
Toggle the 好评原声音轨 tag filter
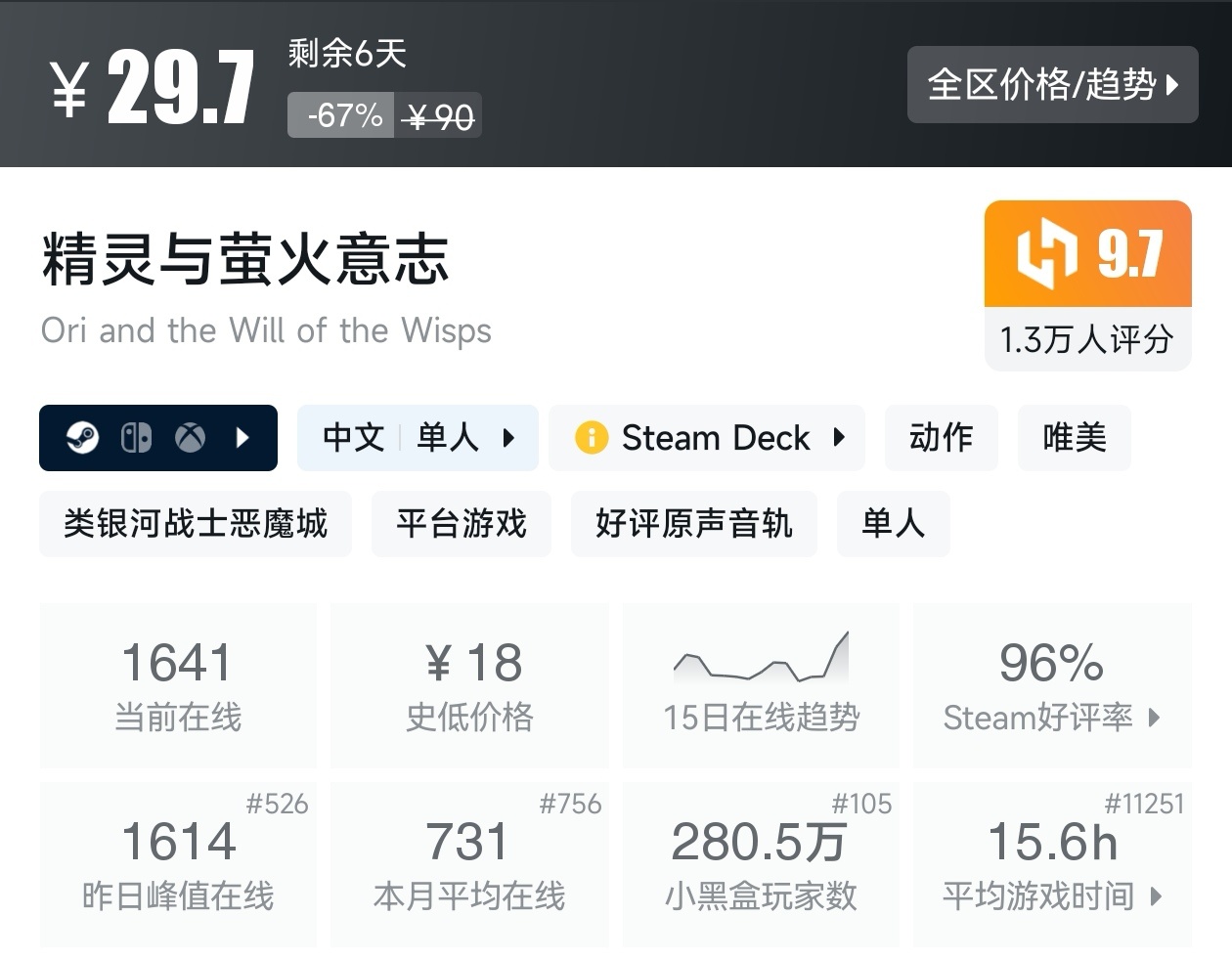click(694, 524)
